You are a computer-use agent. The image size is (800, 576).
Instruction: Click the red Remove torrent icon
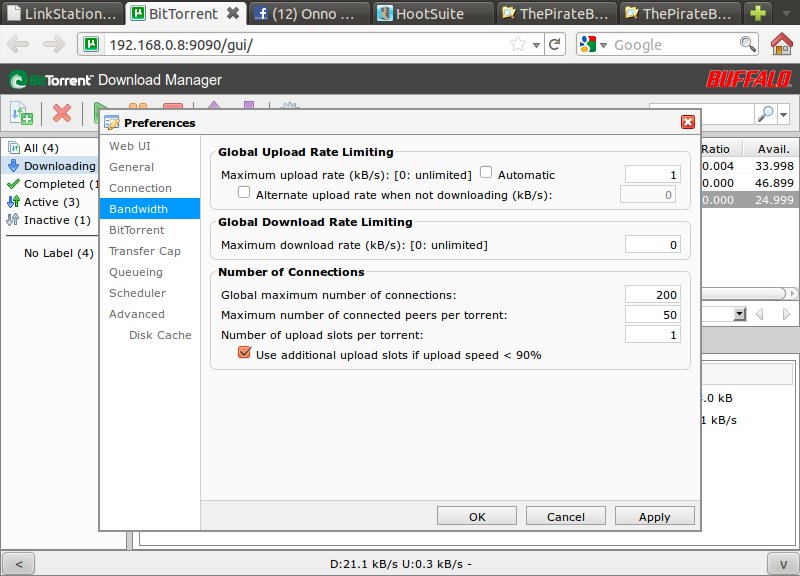pos(62,113)
